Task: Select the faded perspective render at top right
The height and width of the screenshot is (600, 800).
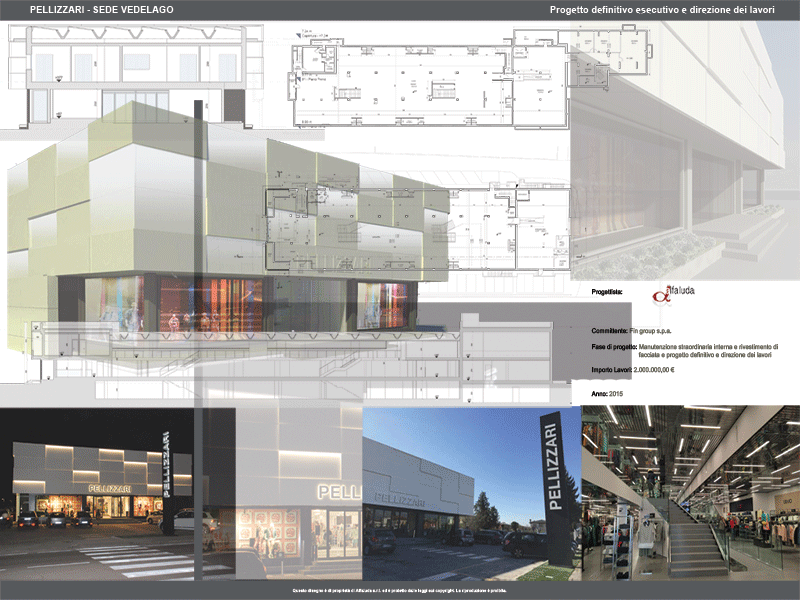Action: [x=685, y=151]
